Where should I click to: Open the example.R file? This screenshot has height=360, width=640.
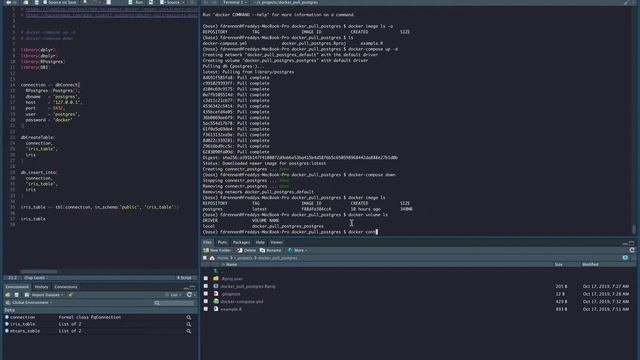[x=231, y=309]
